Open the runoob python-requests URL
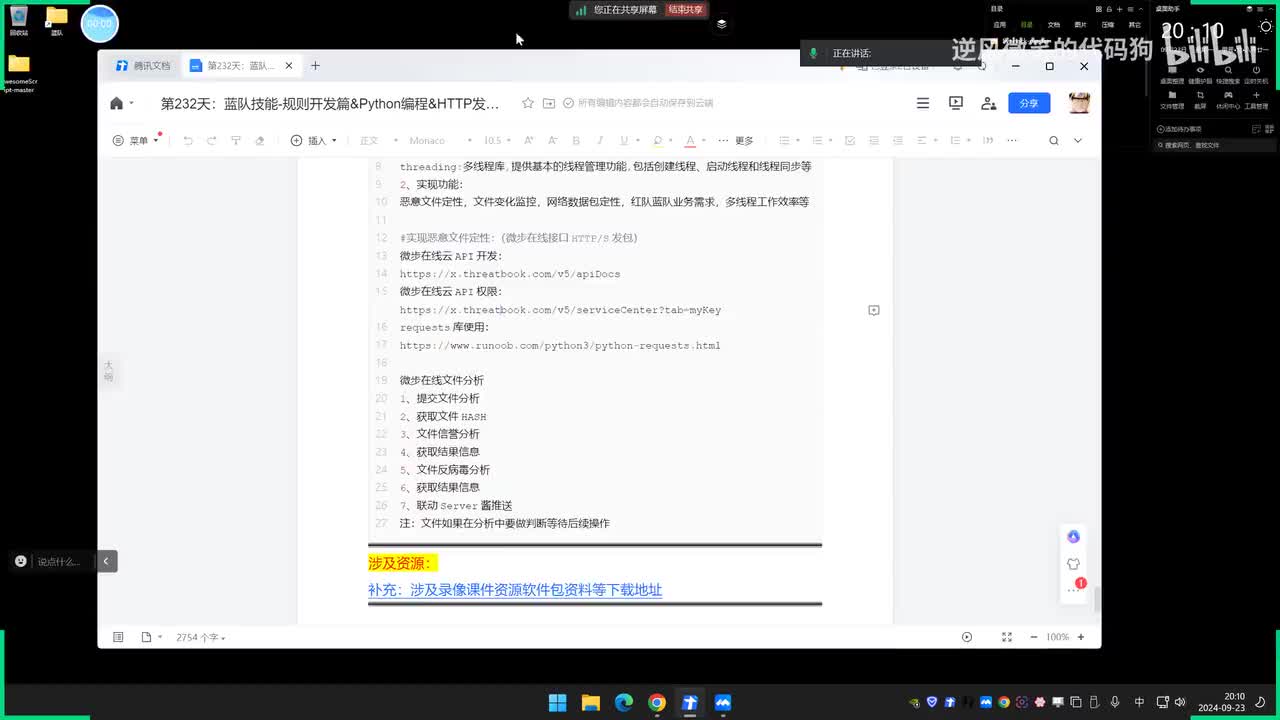This screenshot has height=720, width=1280. tap(560, 346)
